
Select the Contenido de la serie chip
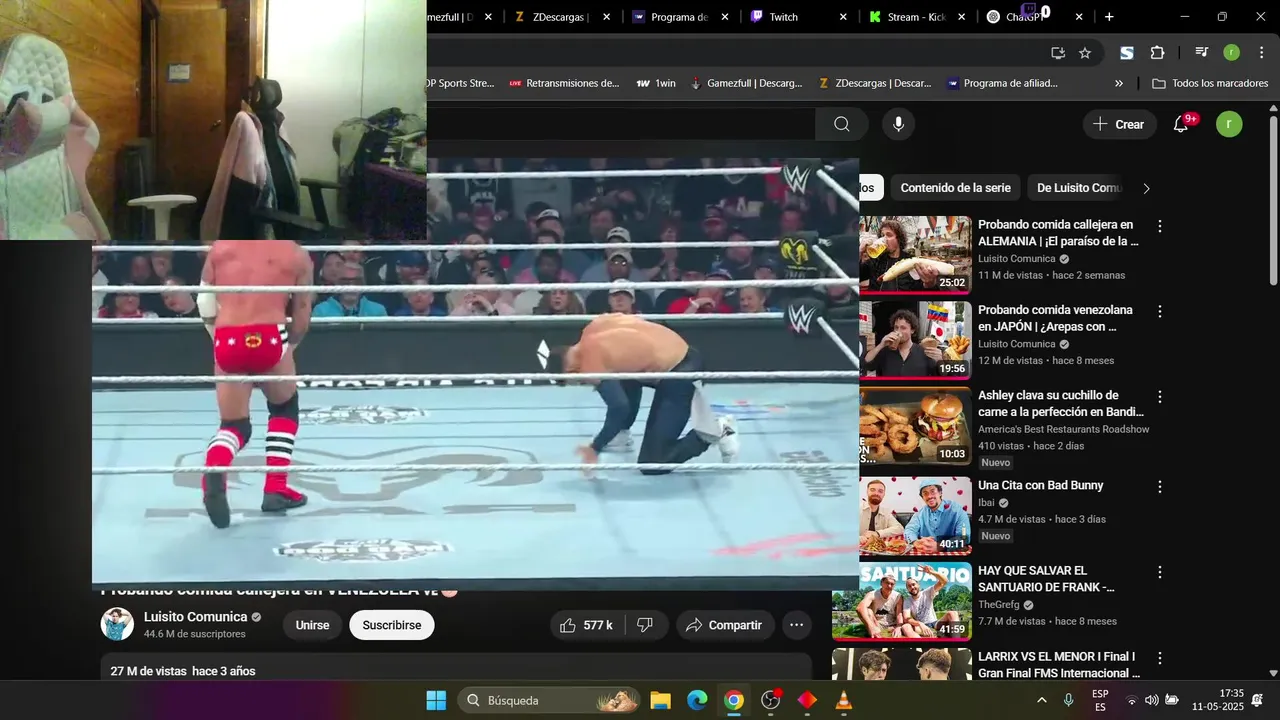[x=955, y=188]
